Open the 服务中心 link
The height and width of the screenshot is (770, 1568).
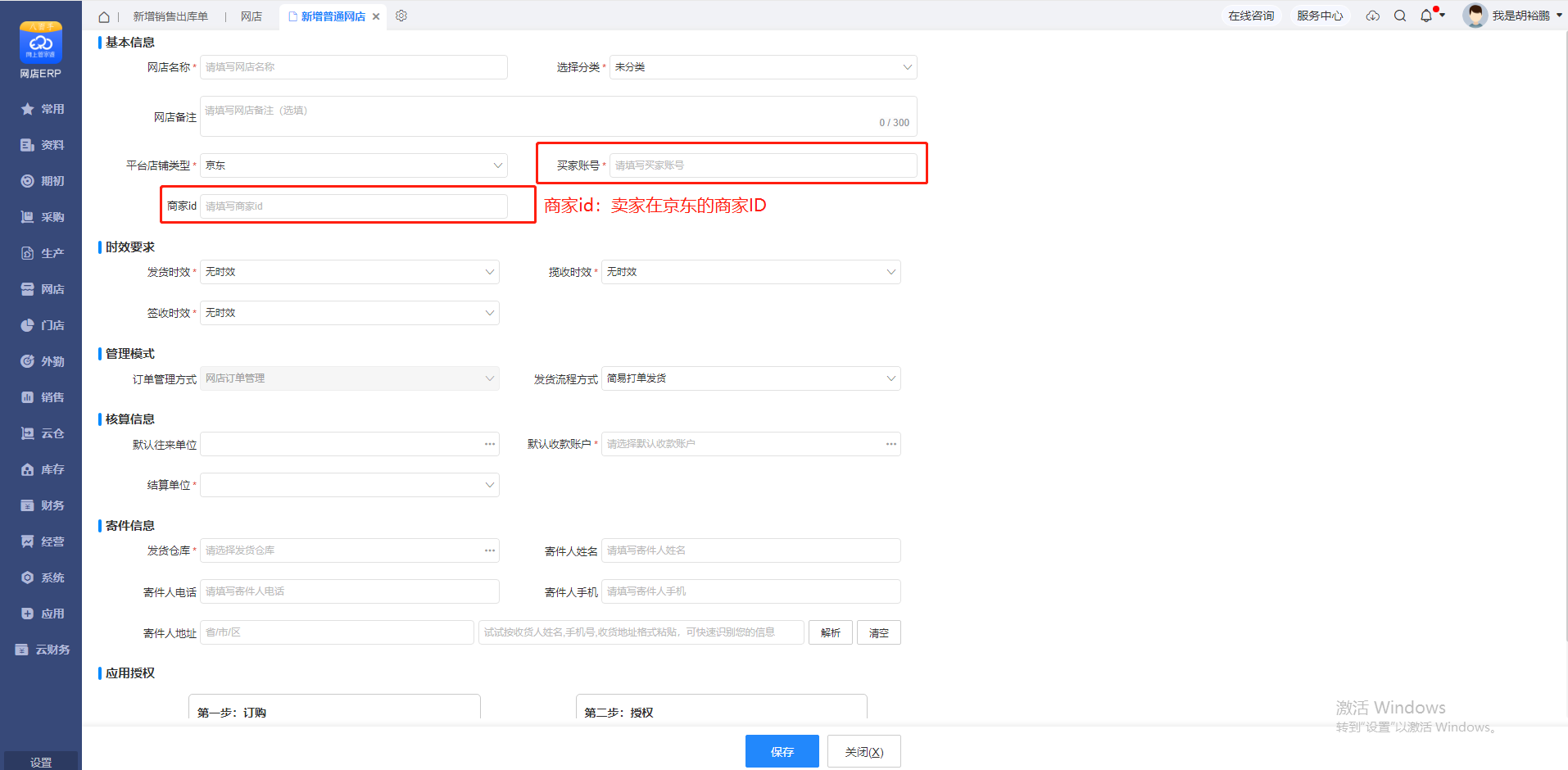tap(1320, 16)
